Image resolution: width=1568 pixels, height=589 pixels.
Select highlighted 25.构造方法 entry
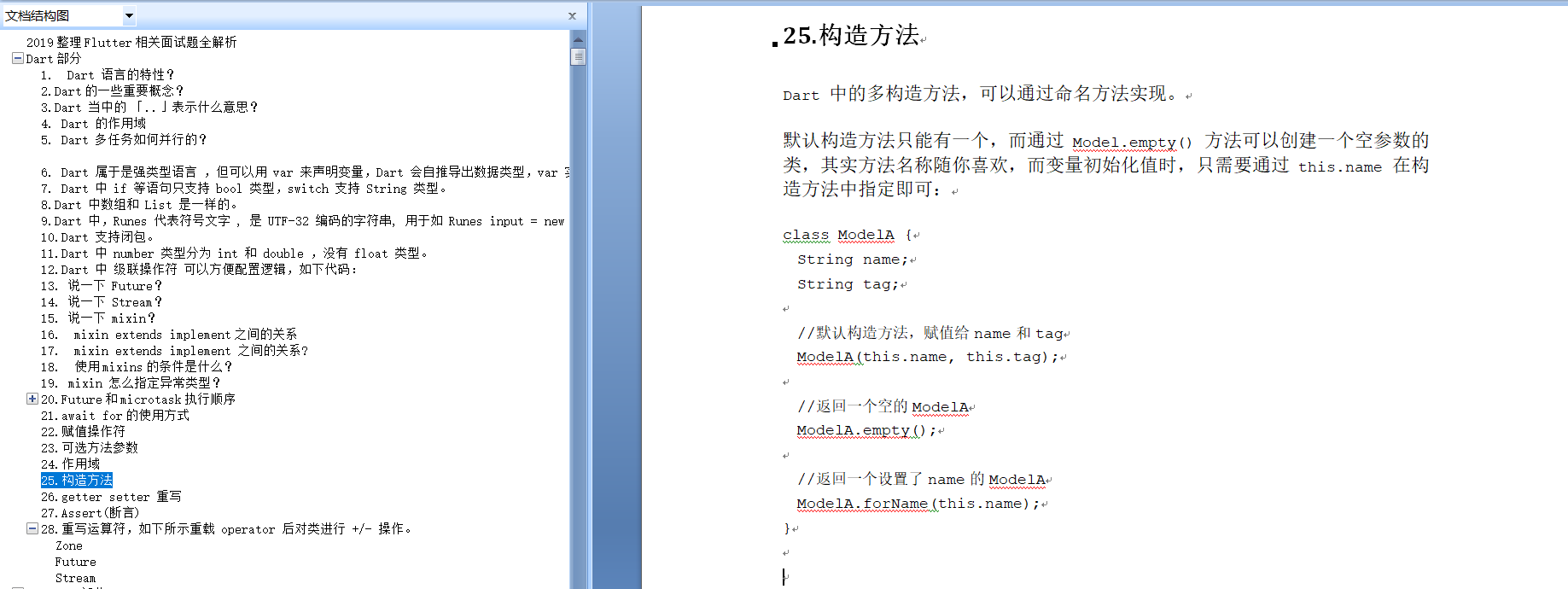point(77,480)
